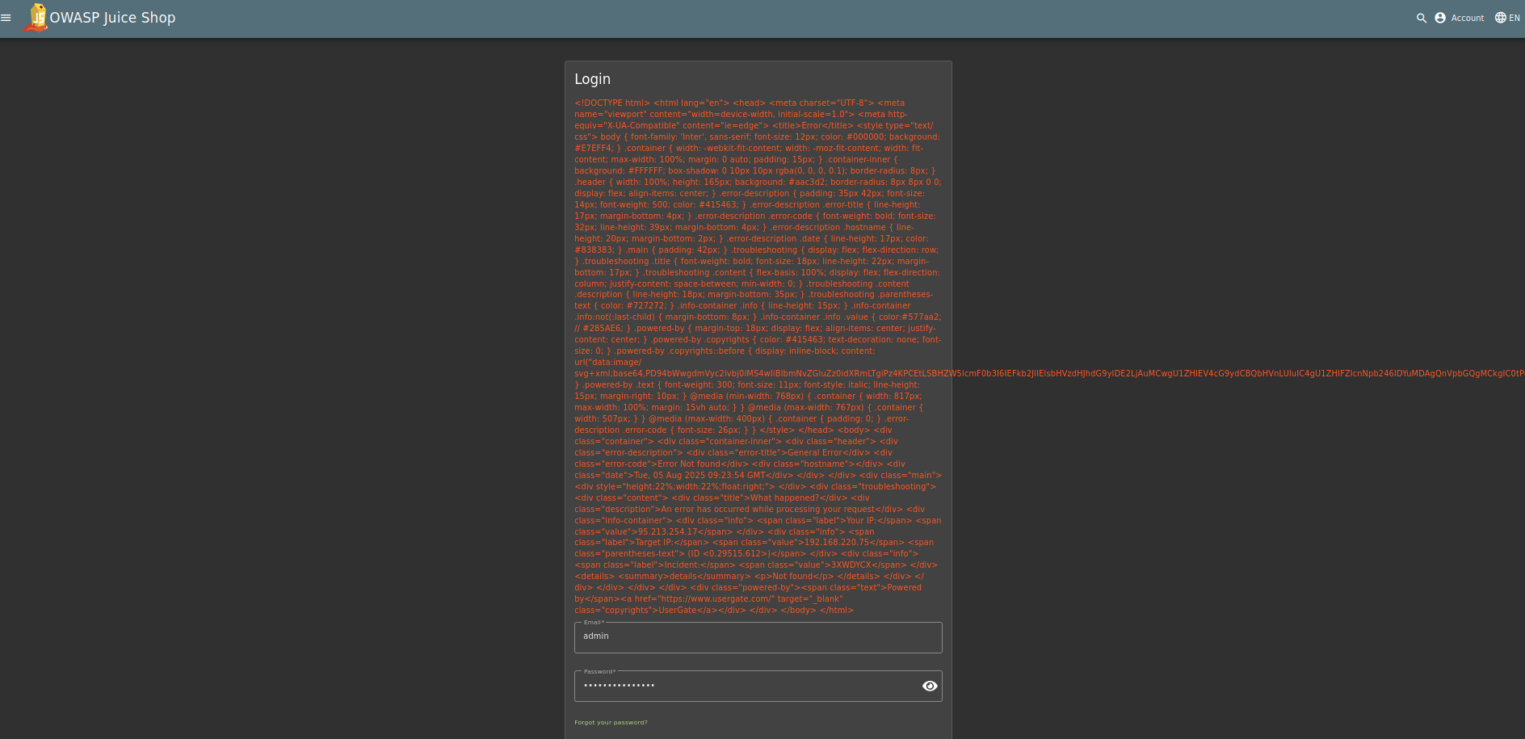1525x739 pixels.
Task: Click the Juice Shop carton logo
Action: click(x=36, y=17)
